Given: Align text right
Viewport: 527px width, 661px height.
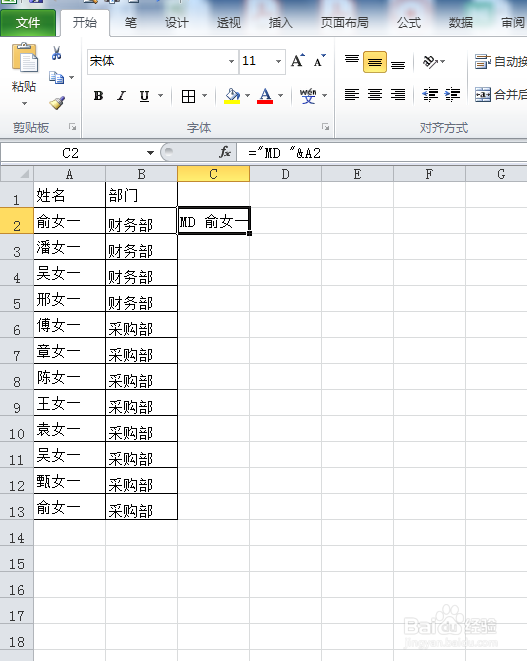Looking at the screenshot, I should pos(398,94).
